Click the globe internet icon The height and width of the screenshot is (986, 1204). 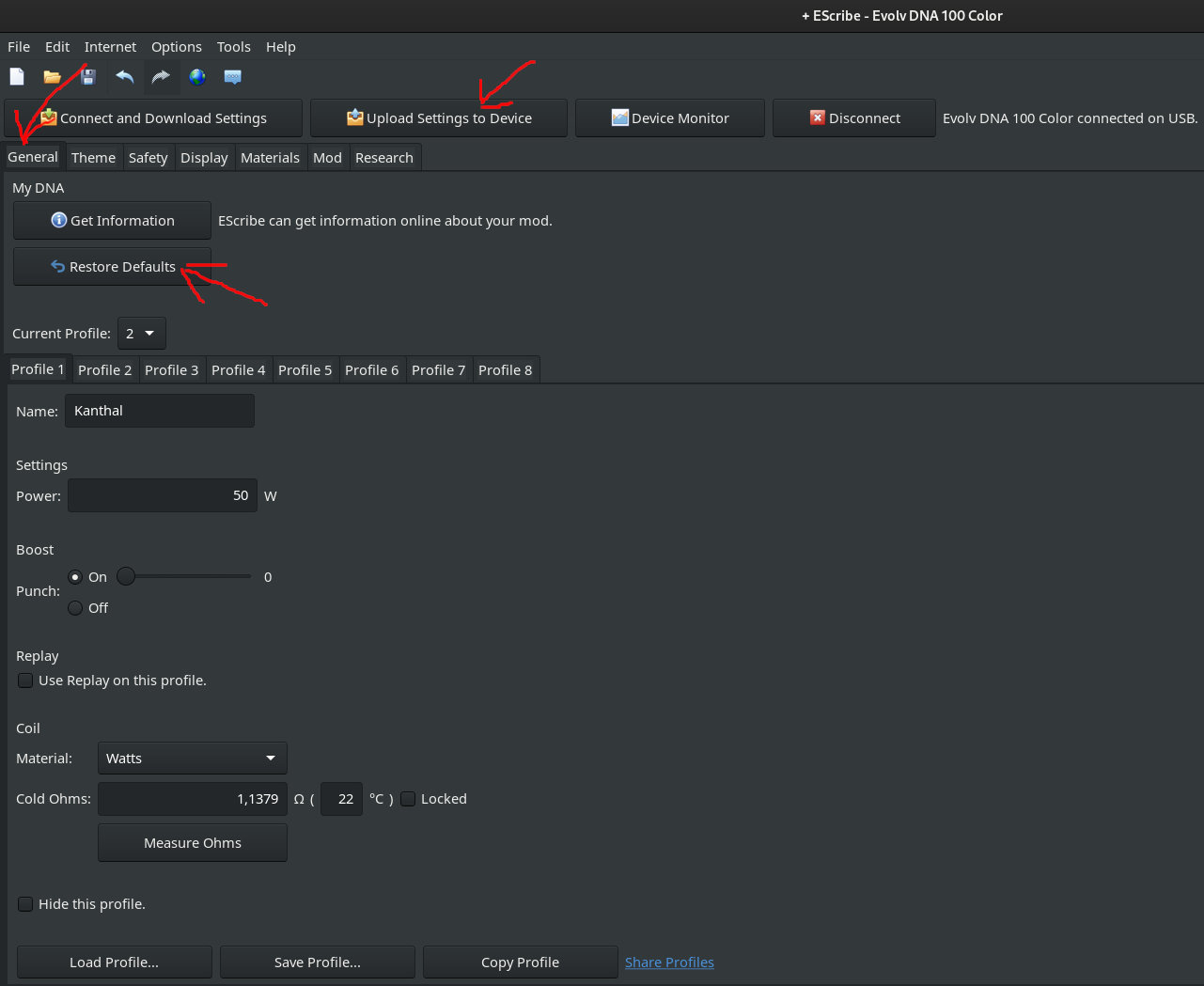pyautogui.click(x=197, y=77)
